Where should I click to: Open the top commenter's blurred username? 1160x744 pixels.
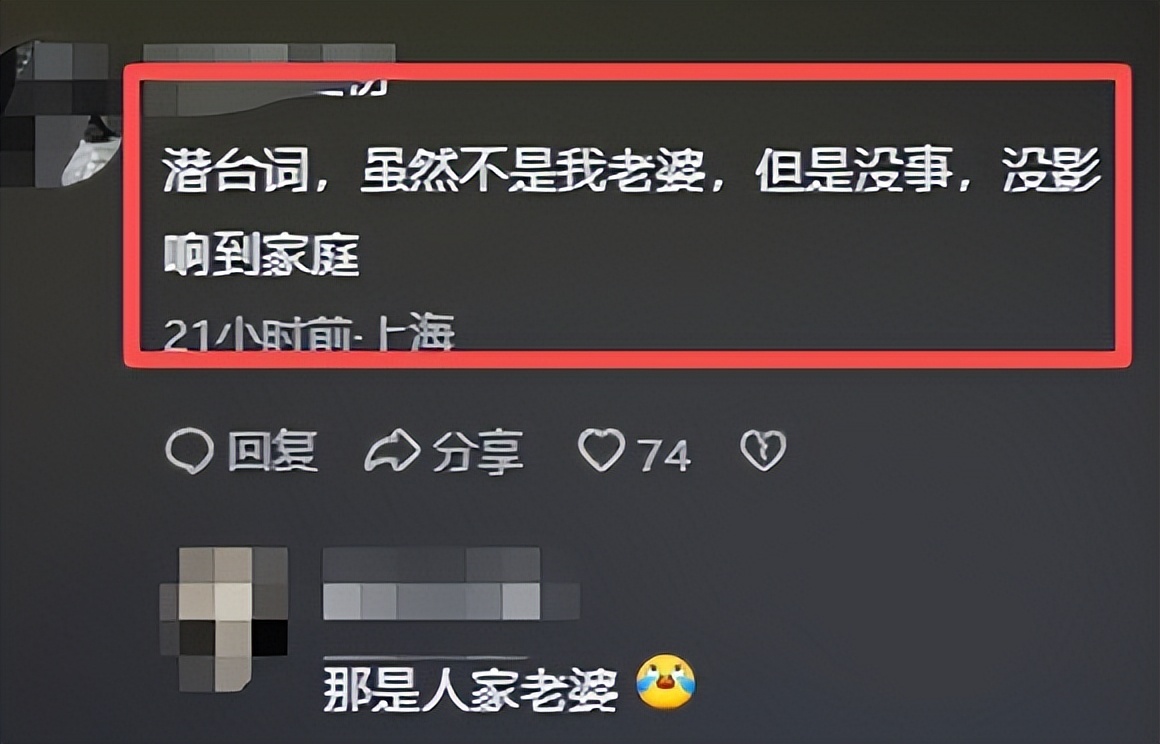point(269,78)
